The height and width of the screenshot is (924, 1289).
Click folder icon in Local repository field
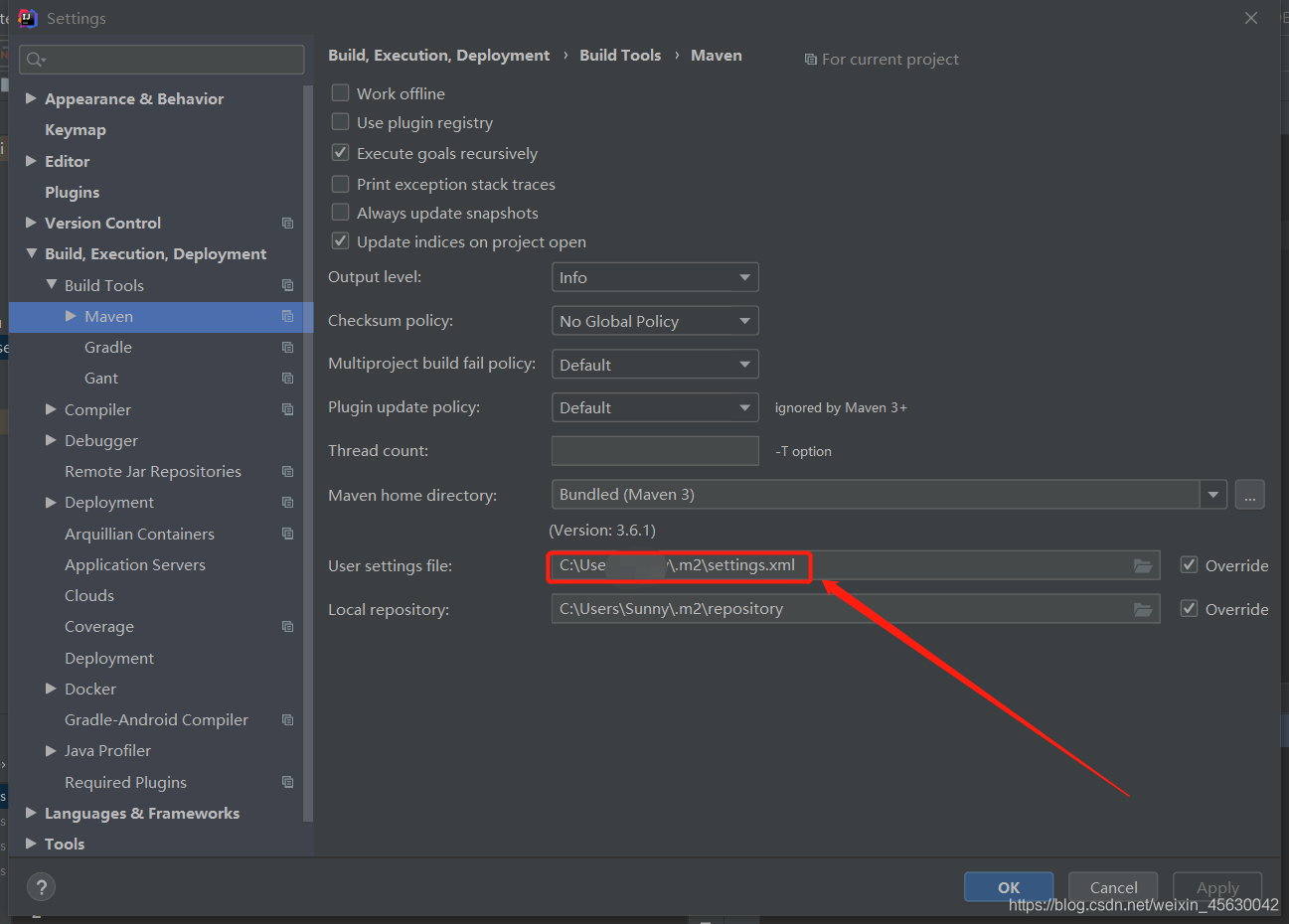pyautogui.click(x=1143, y=609)
